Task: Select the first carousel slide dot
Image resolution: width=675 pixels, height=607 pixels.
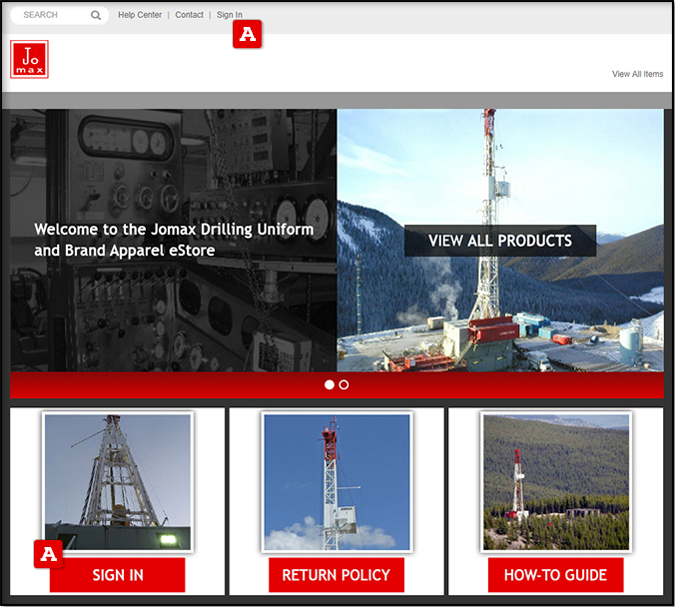Action: (330, 385)
